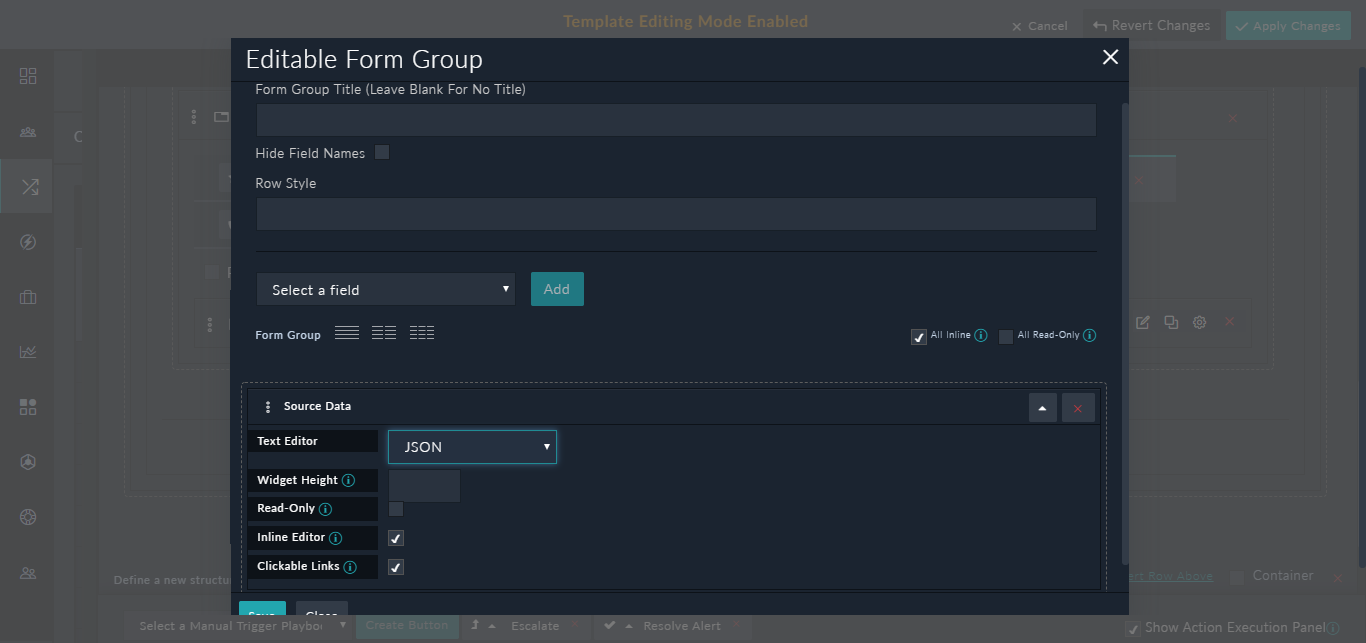This screenshot has height=643, width=1366.
Task: Open the briefcase icon in the left sidebar
Action: [27, 296]
